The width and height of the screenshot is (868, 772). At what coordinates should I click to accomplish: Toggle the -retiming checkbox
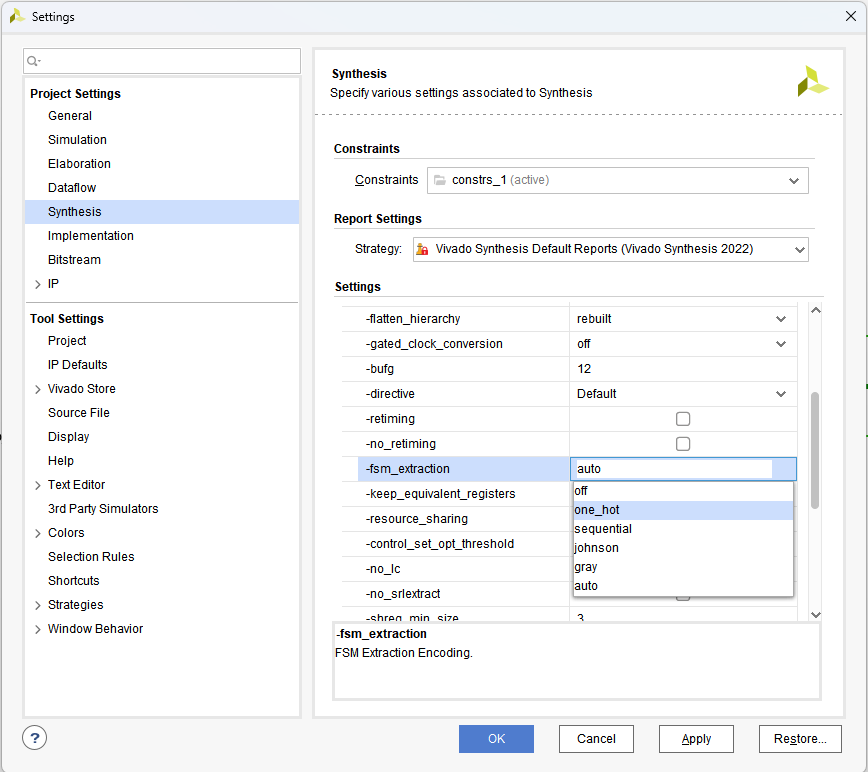coord(683,419)
